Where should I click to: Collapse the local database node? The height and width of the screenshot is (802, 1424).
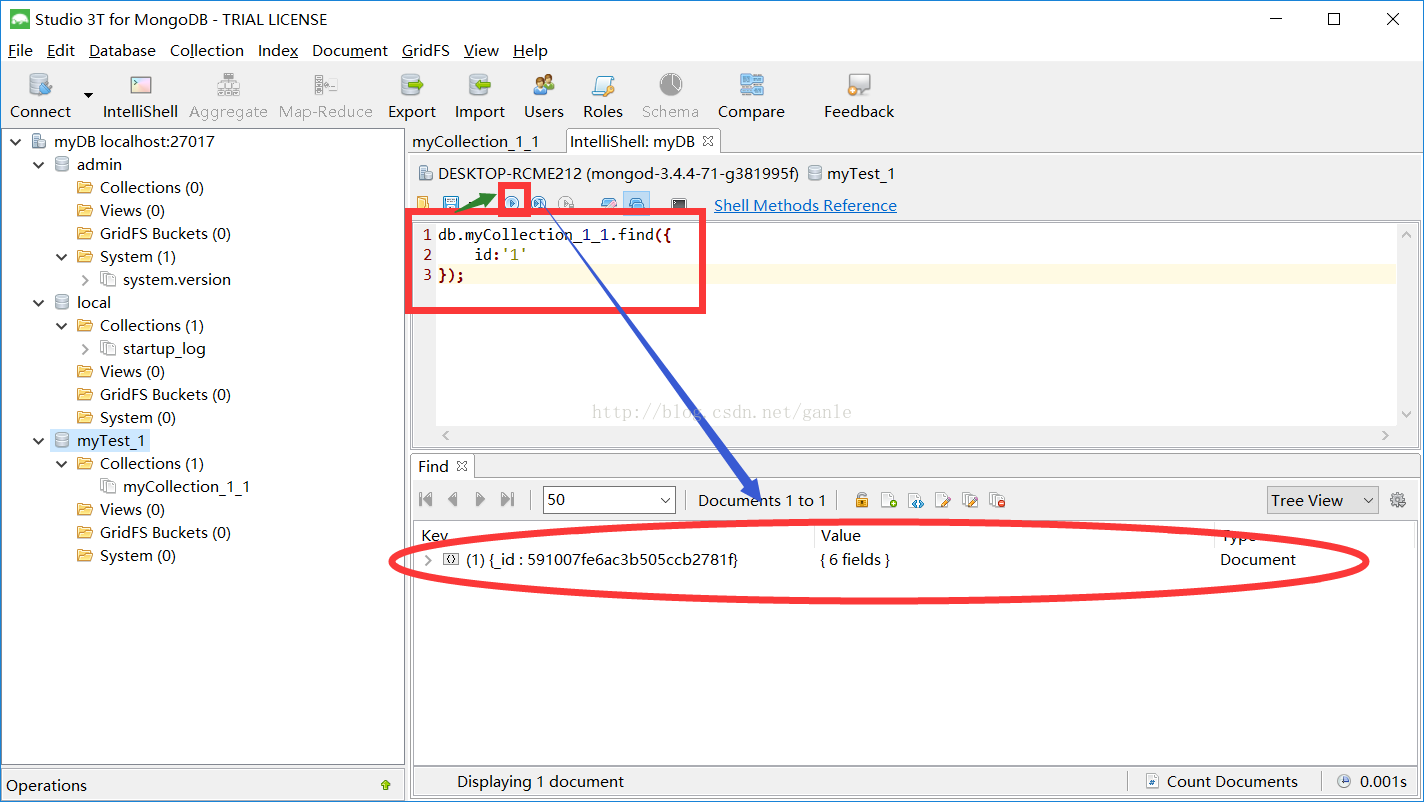point(38,303)
